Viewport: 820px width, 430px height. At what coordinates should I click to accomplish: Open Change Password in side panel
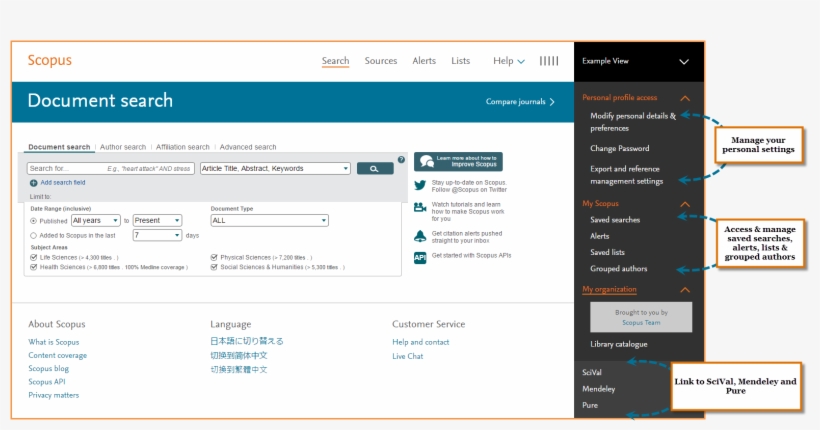(620, 149)
